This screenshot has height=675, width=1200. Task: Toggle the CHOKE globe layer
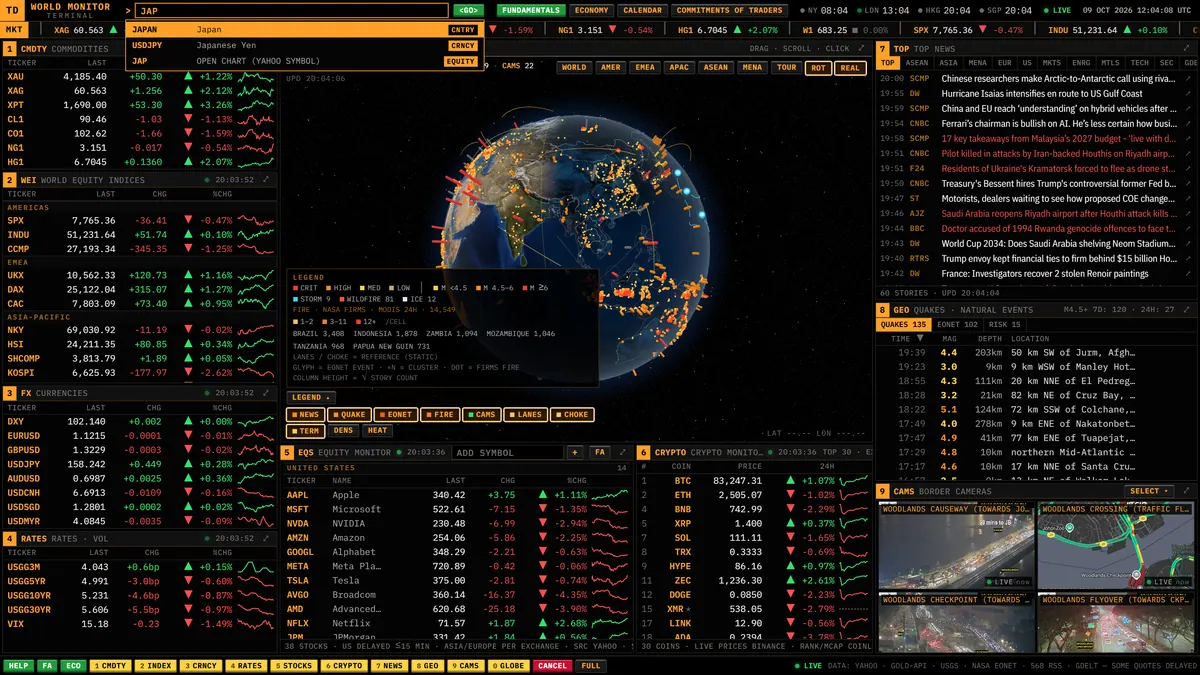(571, 415)
